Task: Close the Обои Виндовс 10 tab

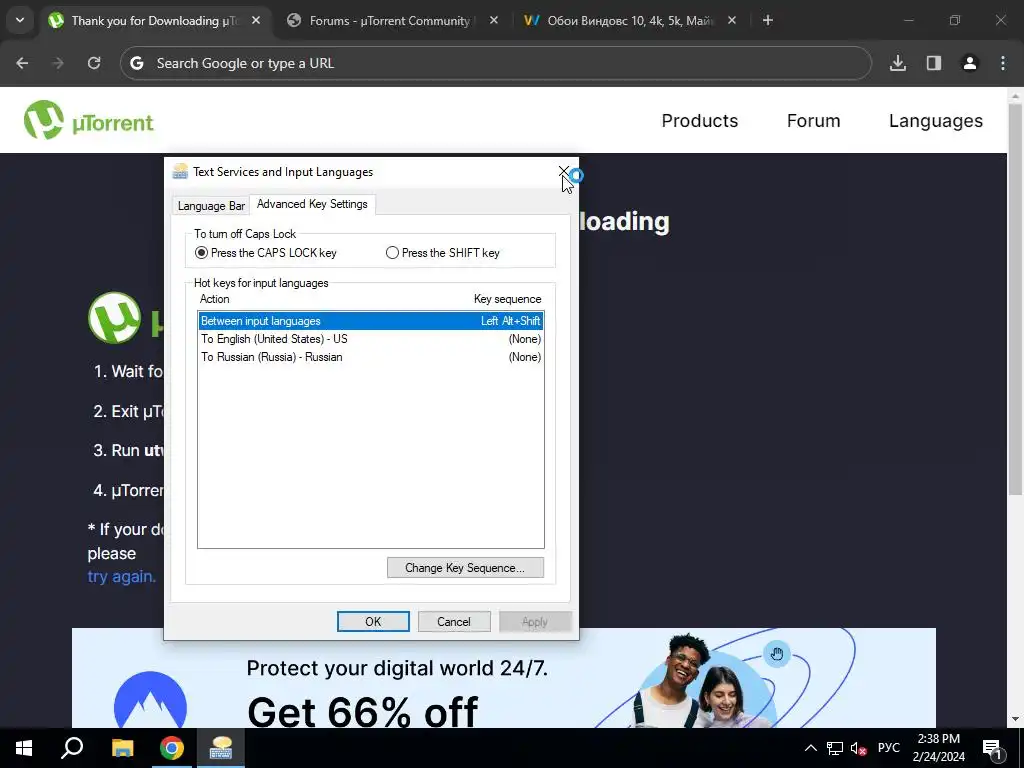Action: tap(731, 20)
